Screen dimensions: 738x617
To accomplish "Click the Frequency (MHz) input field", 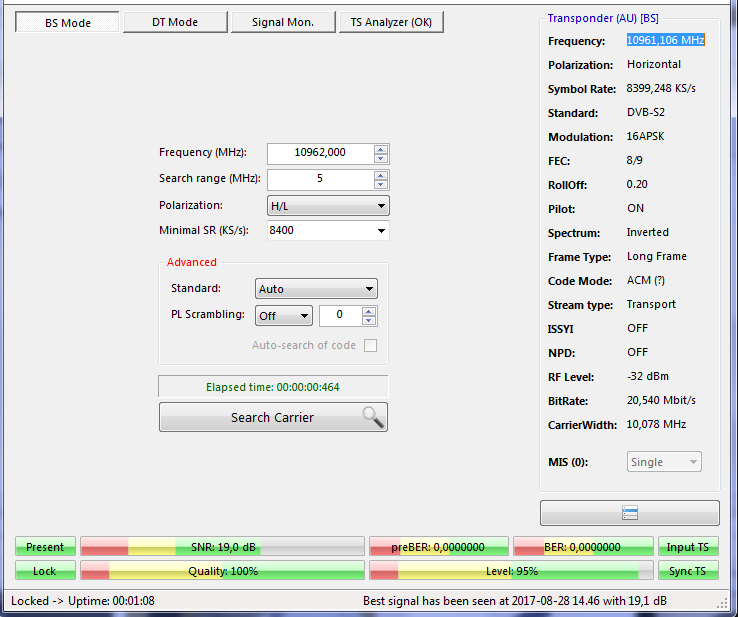I will [320, 153].
